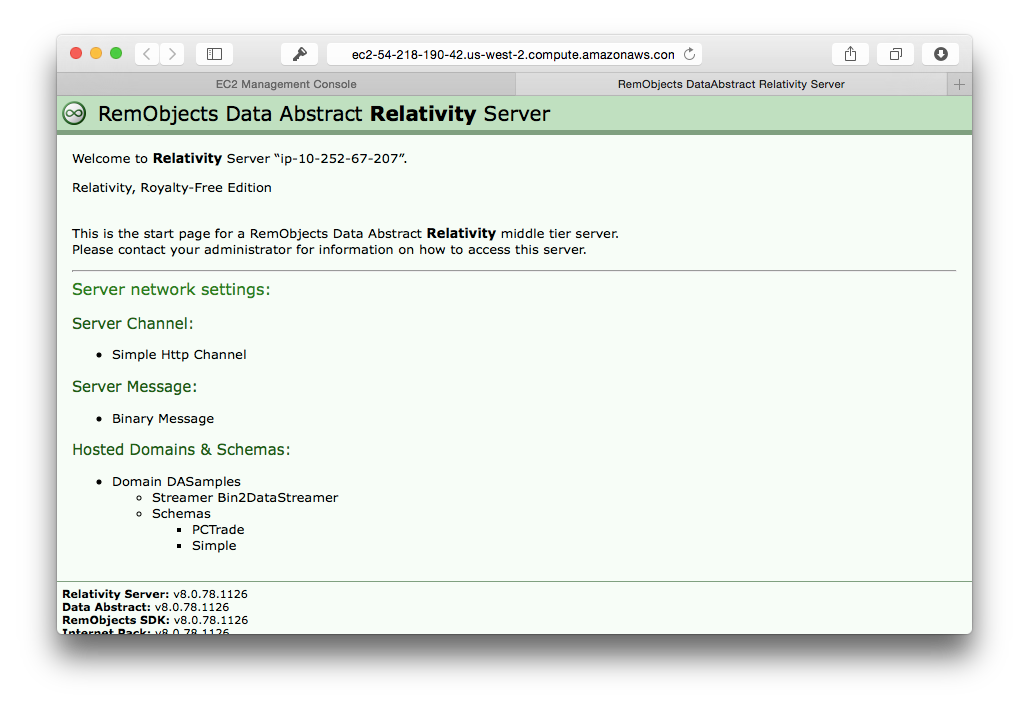This screenshot has height=713, width=1029.
Task: Click the Server network settings heading
Action: 171,290
